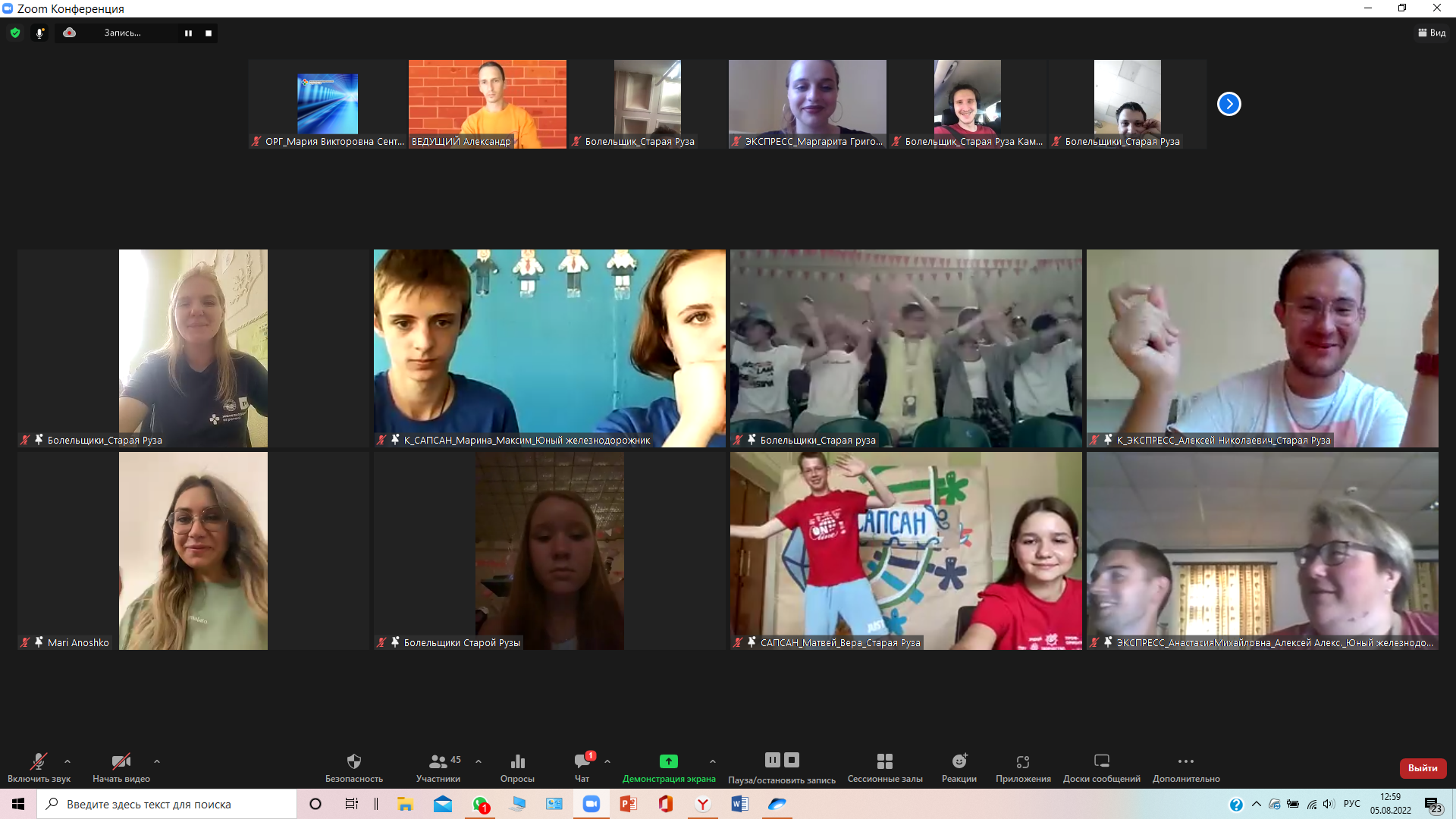Open Breakout Rooms (Сессионные залы)
This screenshot has width=1456, height=819.
[x=884, y=761]
